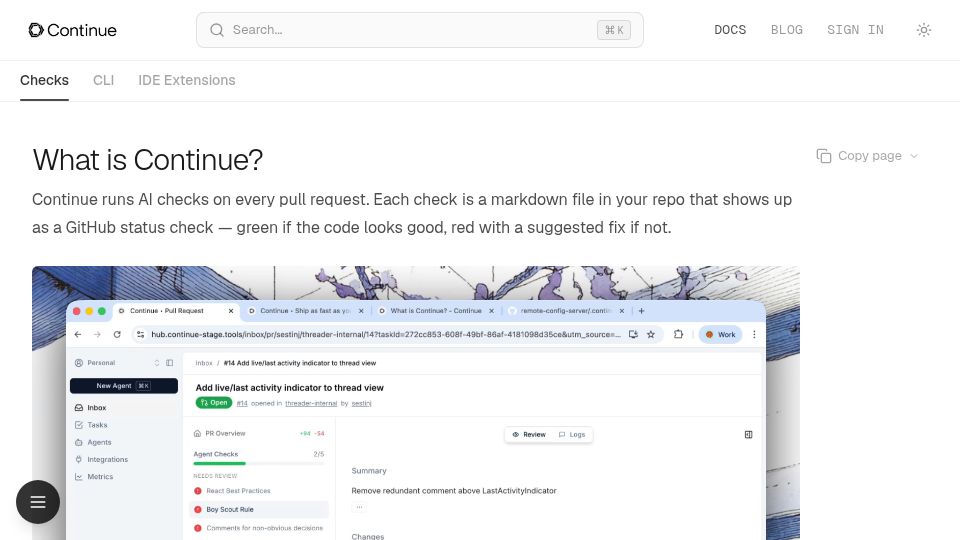Expand the Personal workspace switcher
This screenshot has height=540, width=960.
coord(157,363)
